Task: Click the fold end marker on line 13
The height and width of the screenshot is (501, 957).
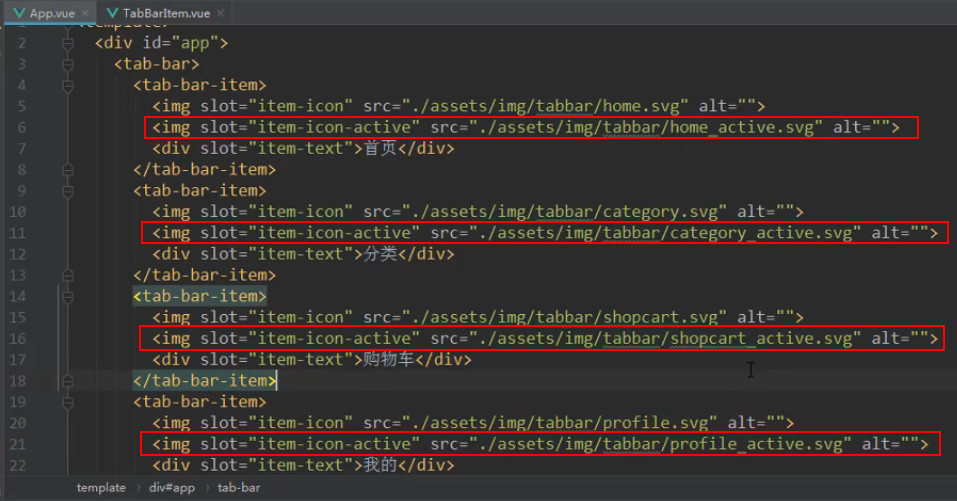Action: click(68, 275)
